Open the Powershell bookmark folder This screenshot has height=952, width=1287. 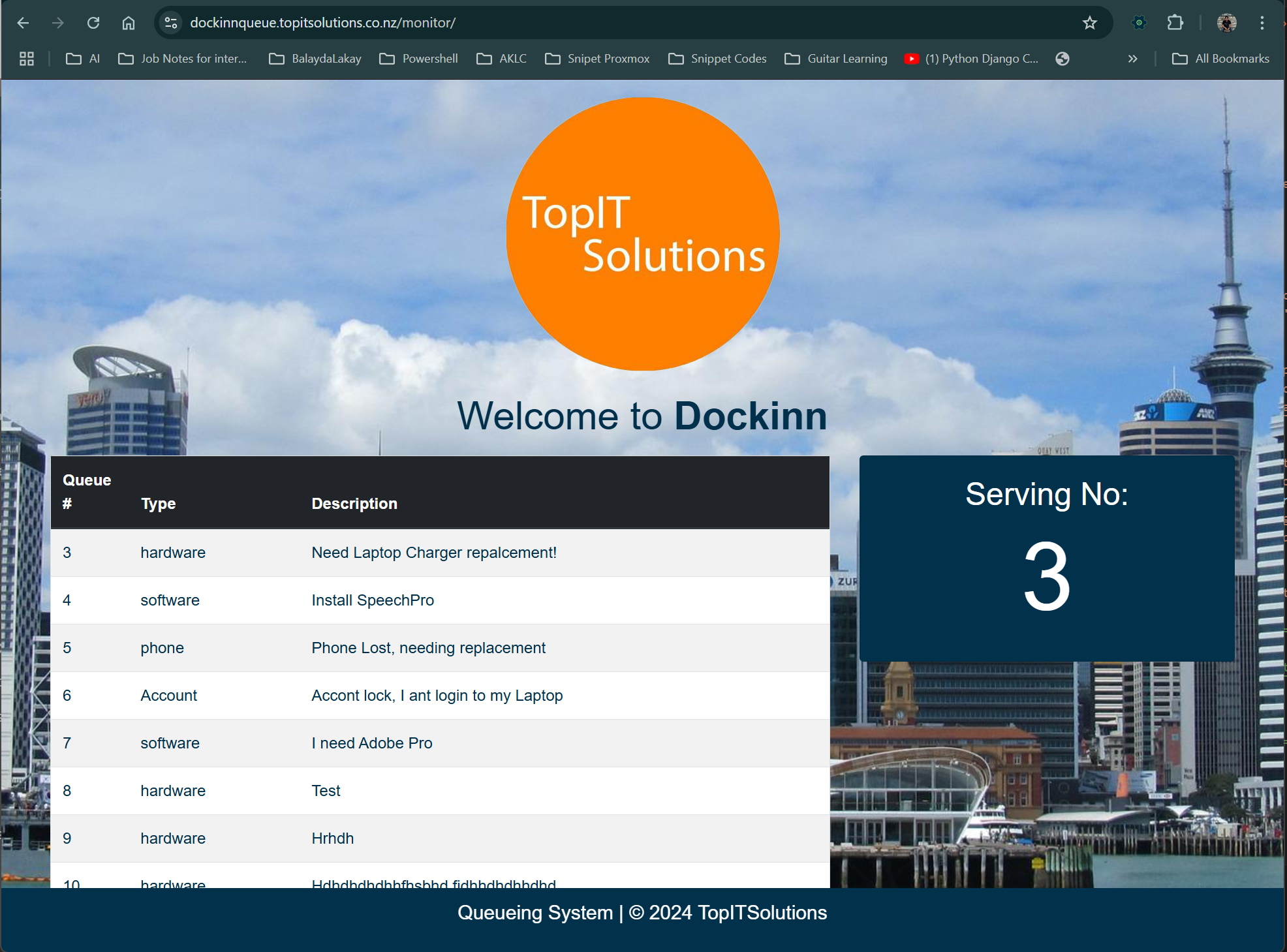(x=419, y=59)
